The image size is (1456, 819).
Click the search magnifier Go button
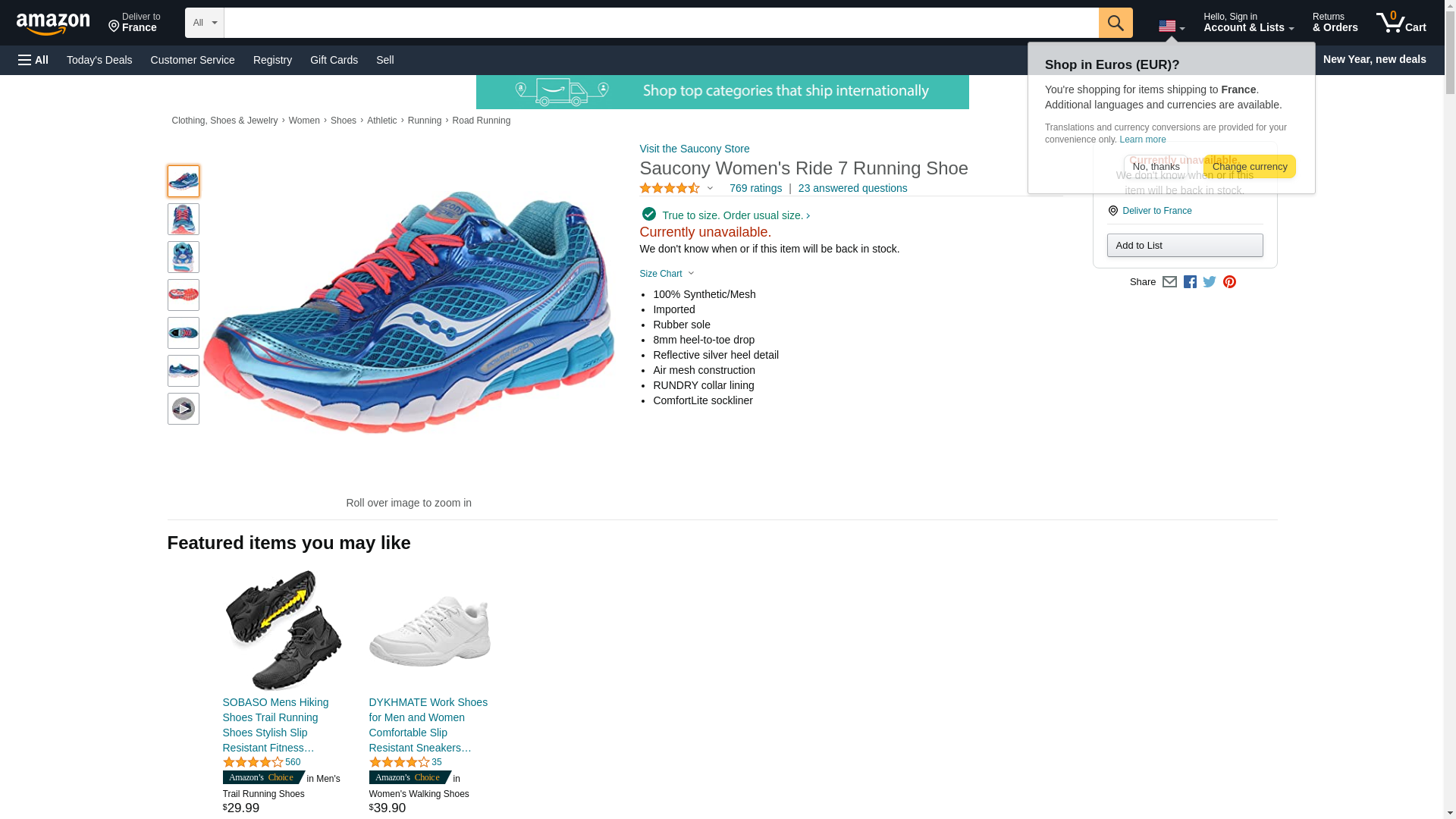pos(1115,23)
